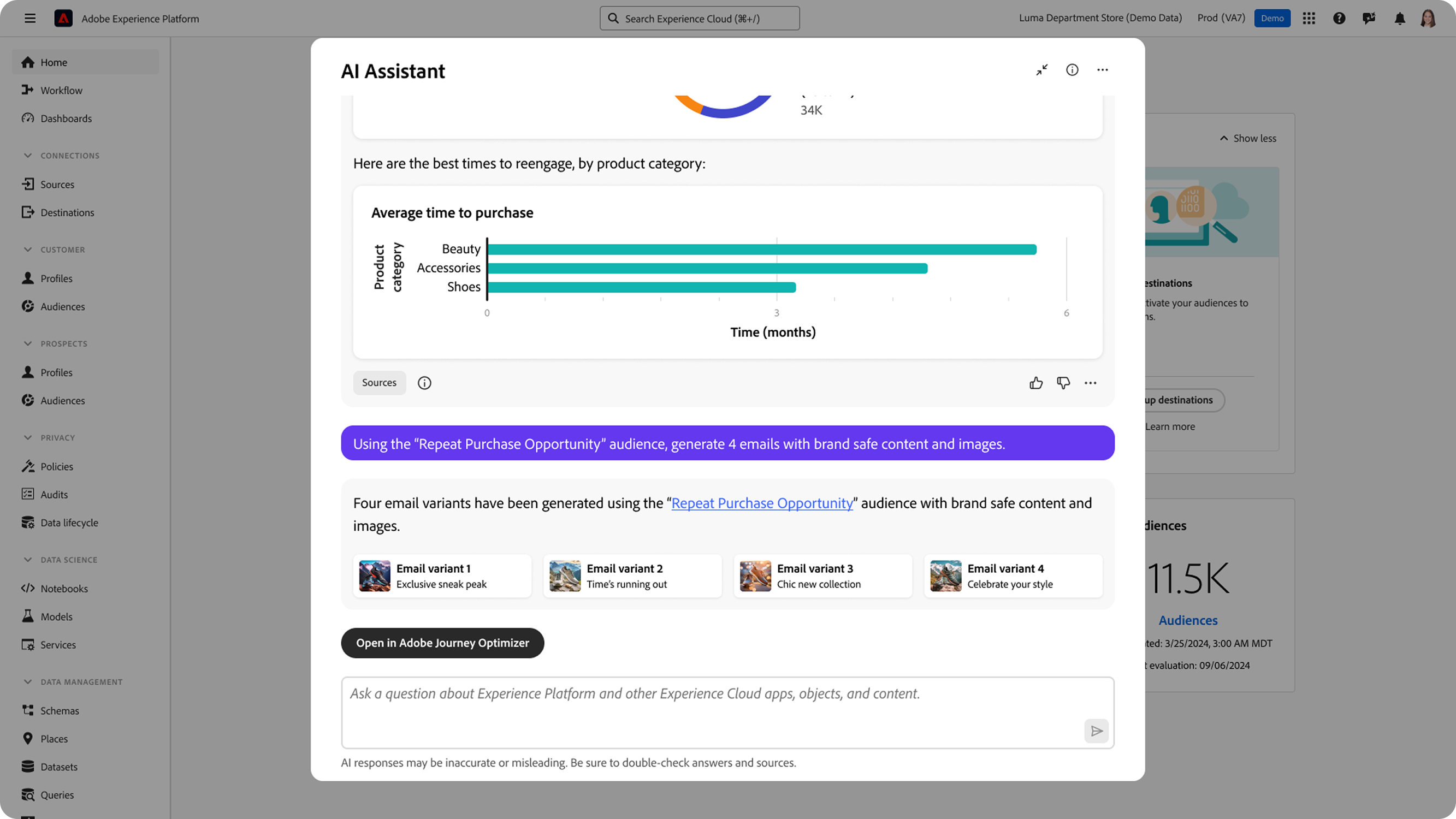This screenshot has height=819, width=1456.
Task: Open the hamburger navigation menu
Action: pyautogui.click(x=30, y=18)
